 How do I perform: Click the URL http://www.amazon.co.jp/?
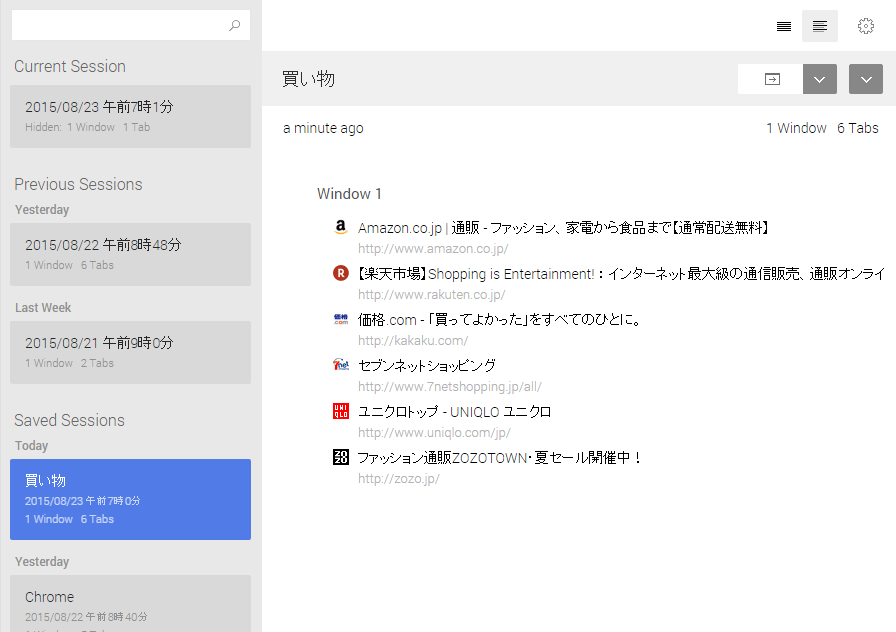pos(433,249)
